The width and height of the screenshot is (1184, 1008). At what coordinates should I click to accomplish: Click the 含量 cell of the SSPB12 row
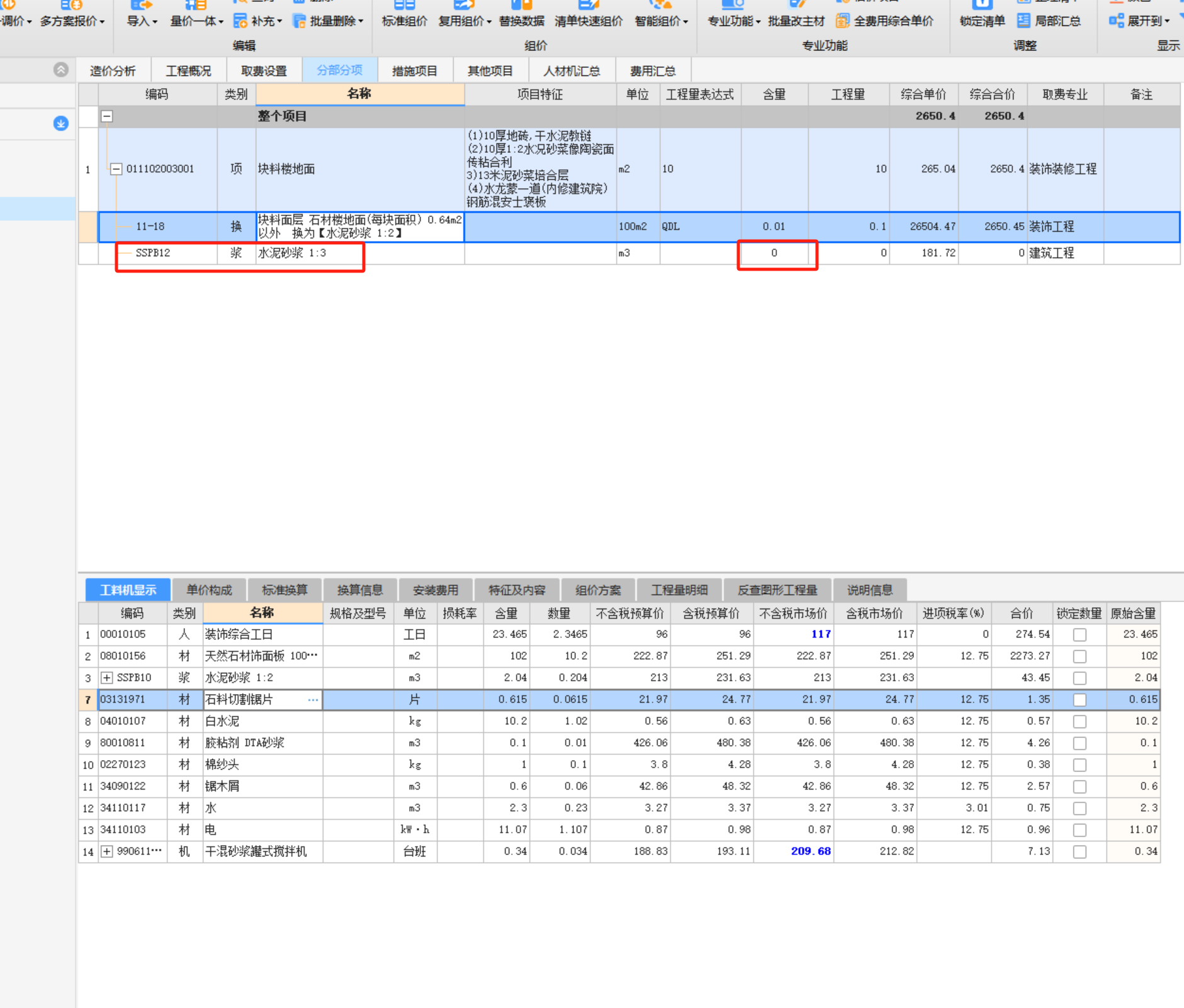[x=774, y=253]
